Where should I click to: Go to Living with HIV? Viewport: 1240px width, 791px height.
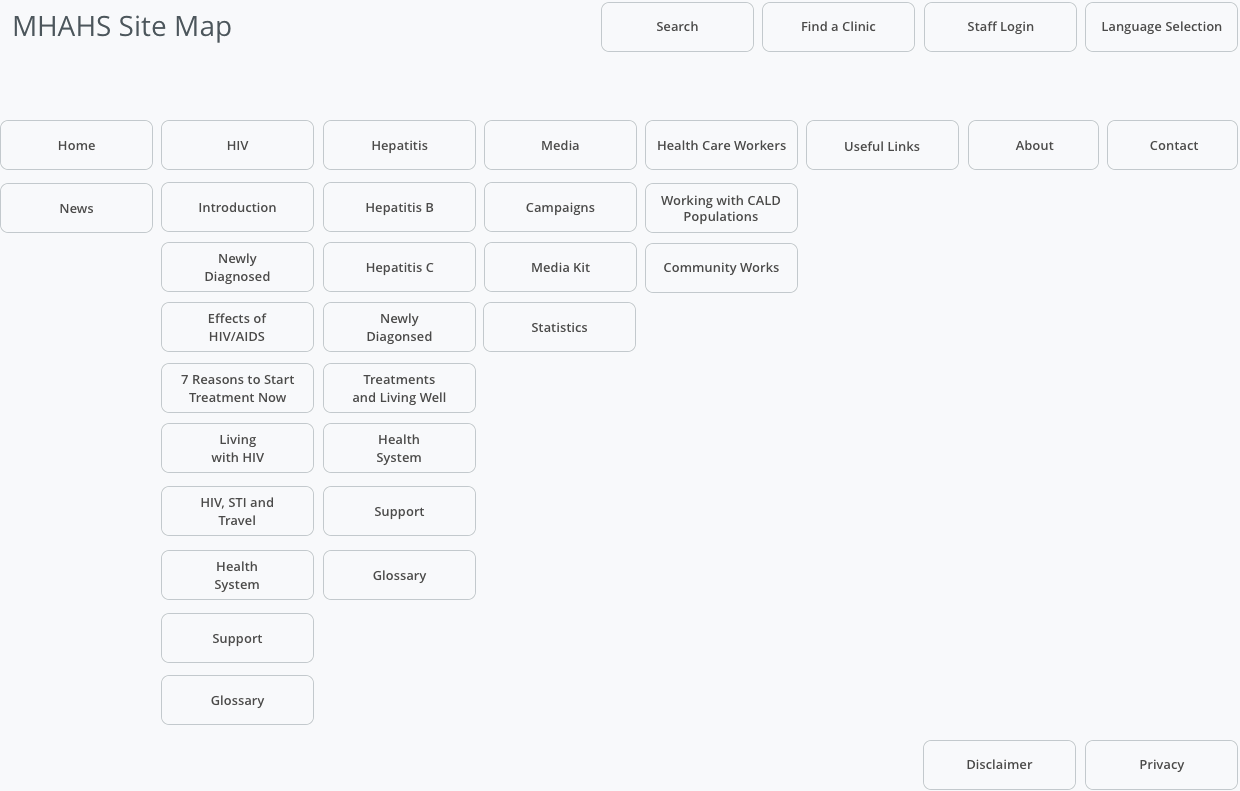click(237, 448)
